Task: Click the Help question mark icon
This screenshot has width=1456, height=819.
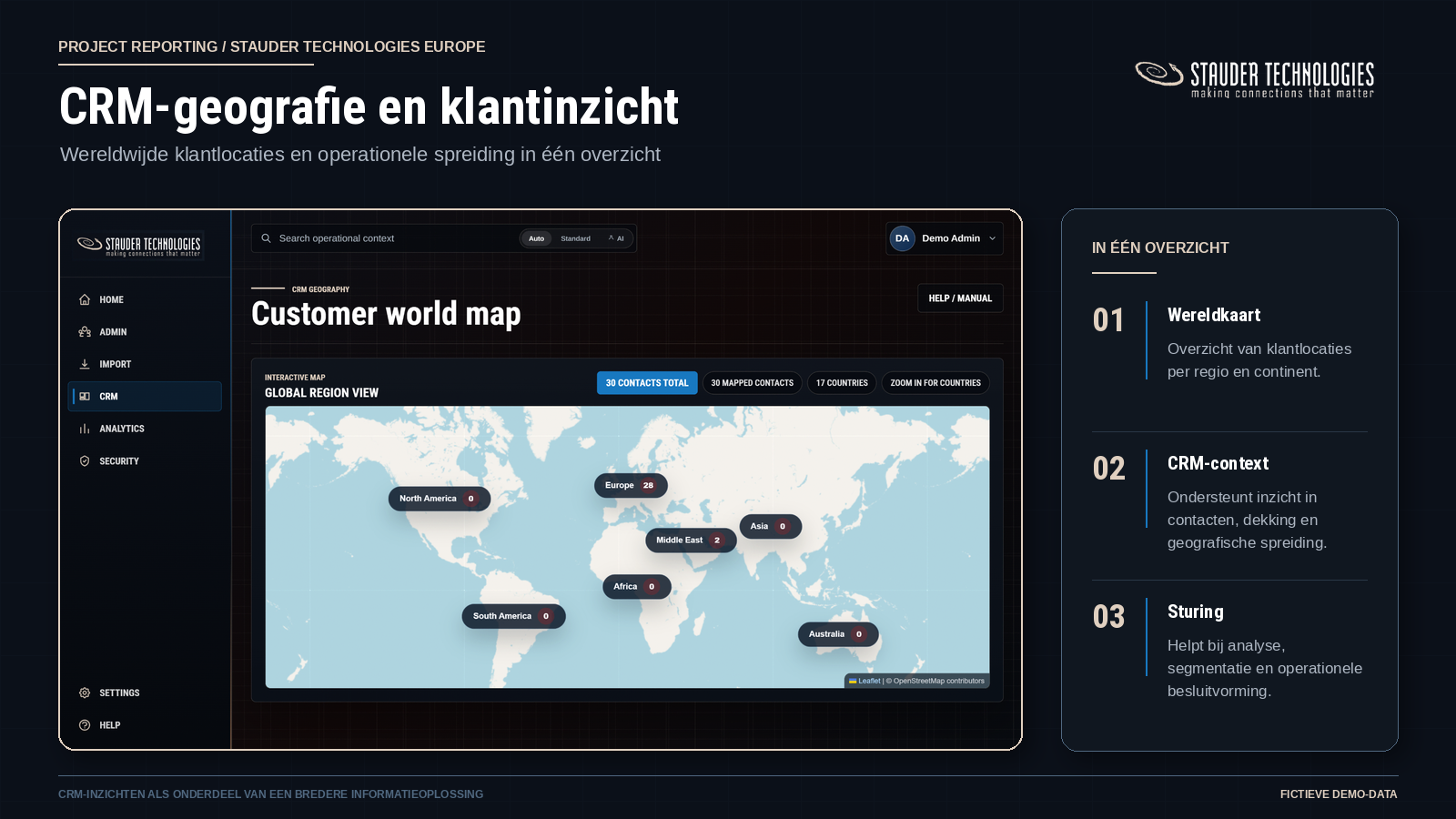Action: point(85,725)
